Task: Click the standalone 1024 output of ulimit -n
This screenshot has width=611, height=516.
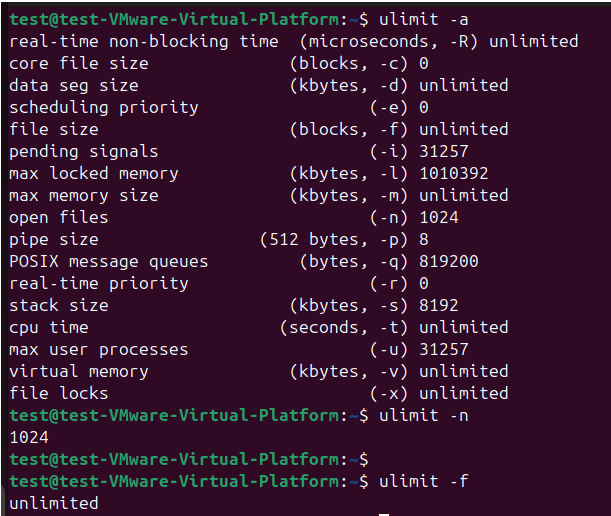Action: click(x=29, y=438)
